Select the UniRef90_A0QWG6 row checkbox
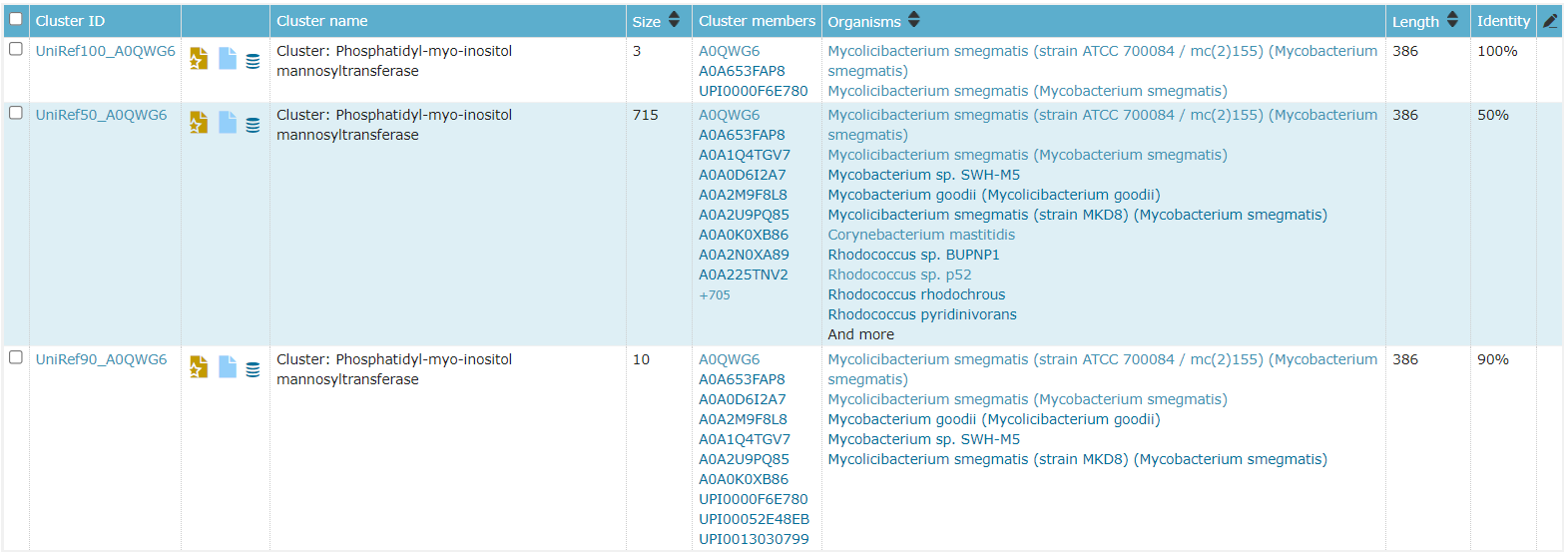The width and height of the screenshot is (1568, 555). coord(16,357)
